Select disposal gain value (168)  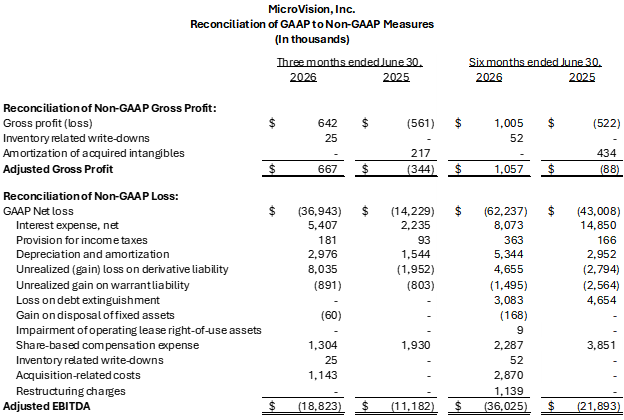513,315
